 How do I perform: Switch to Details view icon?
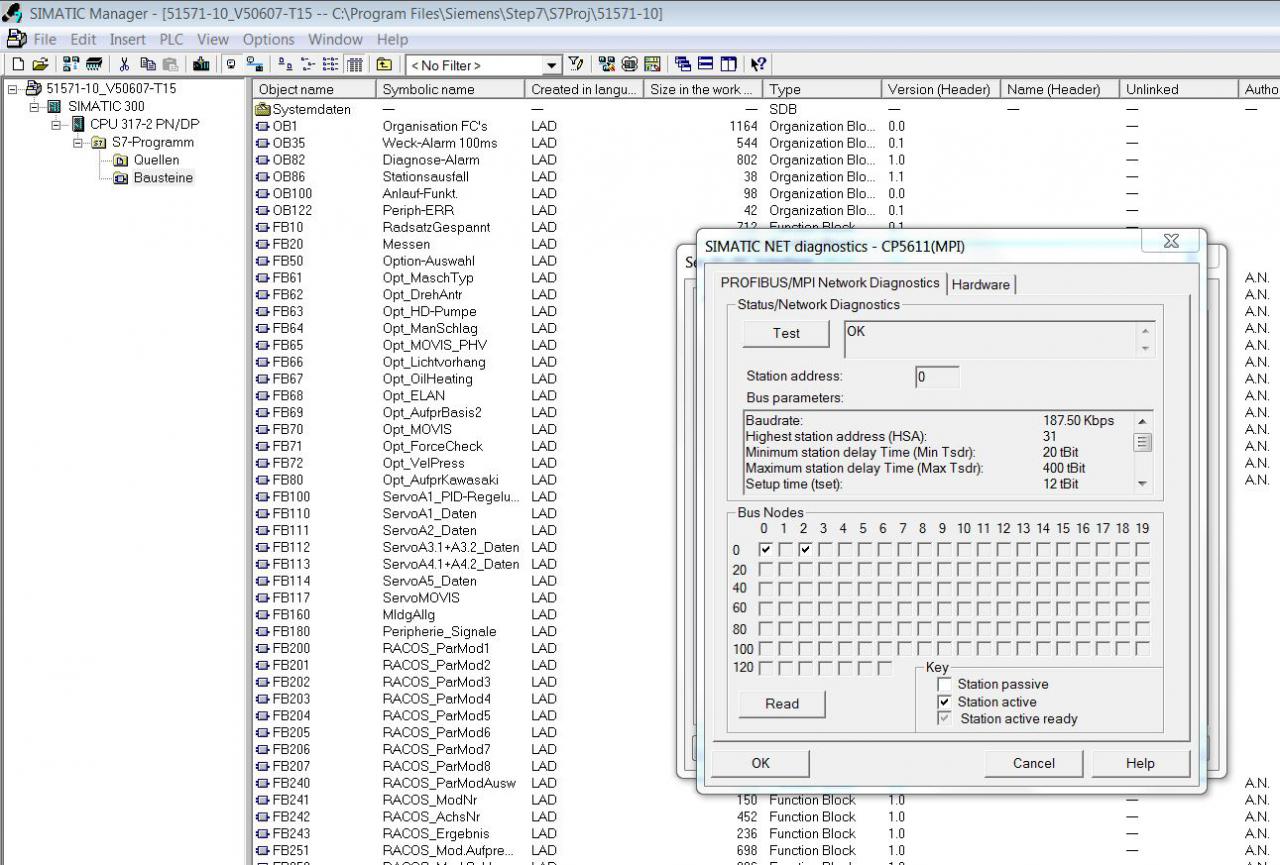tap(354, 65)
